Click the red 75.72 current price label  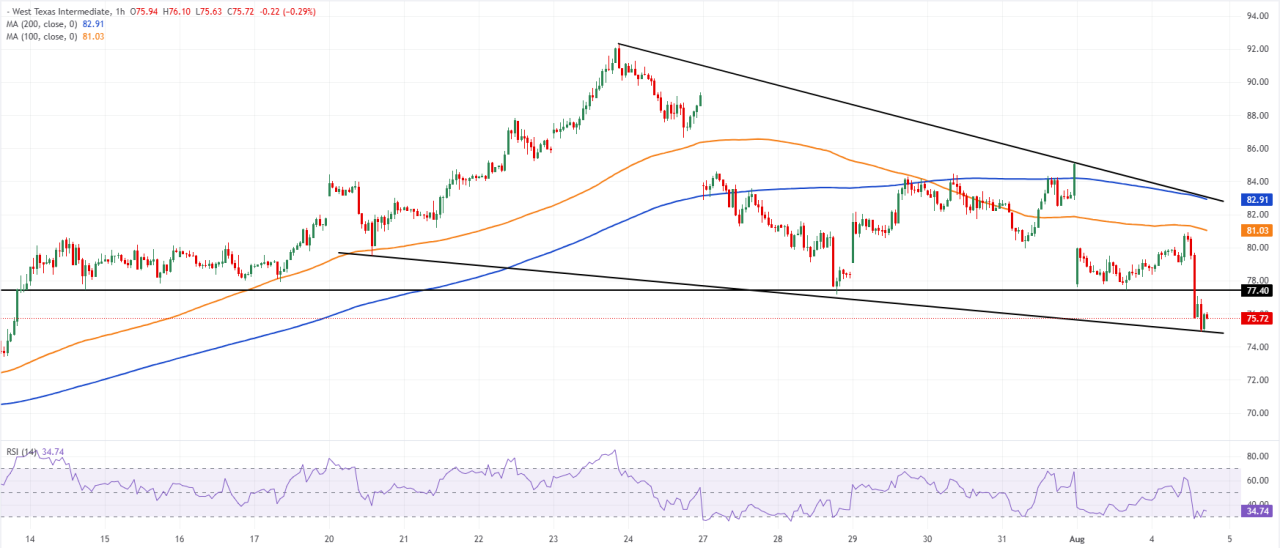coord(1257,318)
